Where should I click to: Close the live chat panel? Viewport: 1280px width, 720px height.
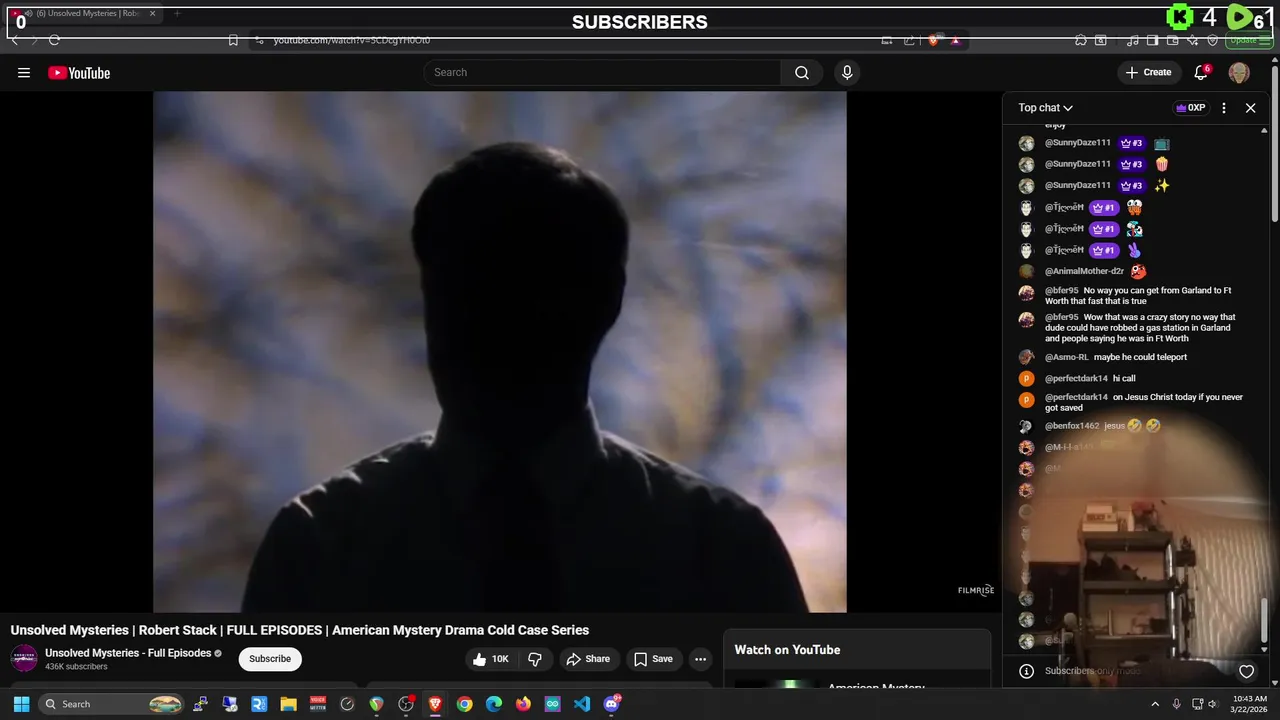point(1250,108)
